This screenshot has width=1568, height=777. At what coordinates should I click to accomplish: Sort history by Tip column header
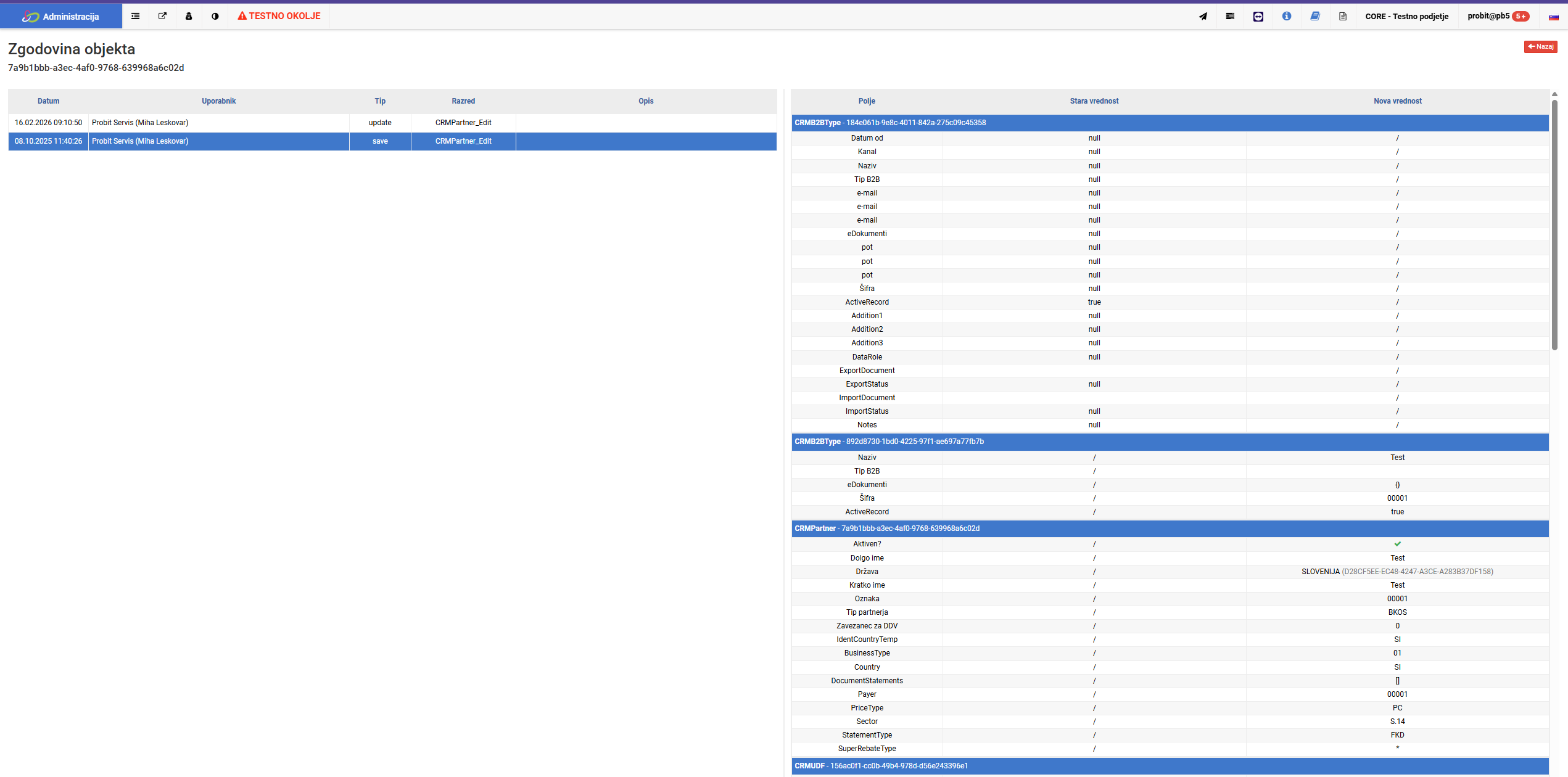click(380, 101)
